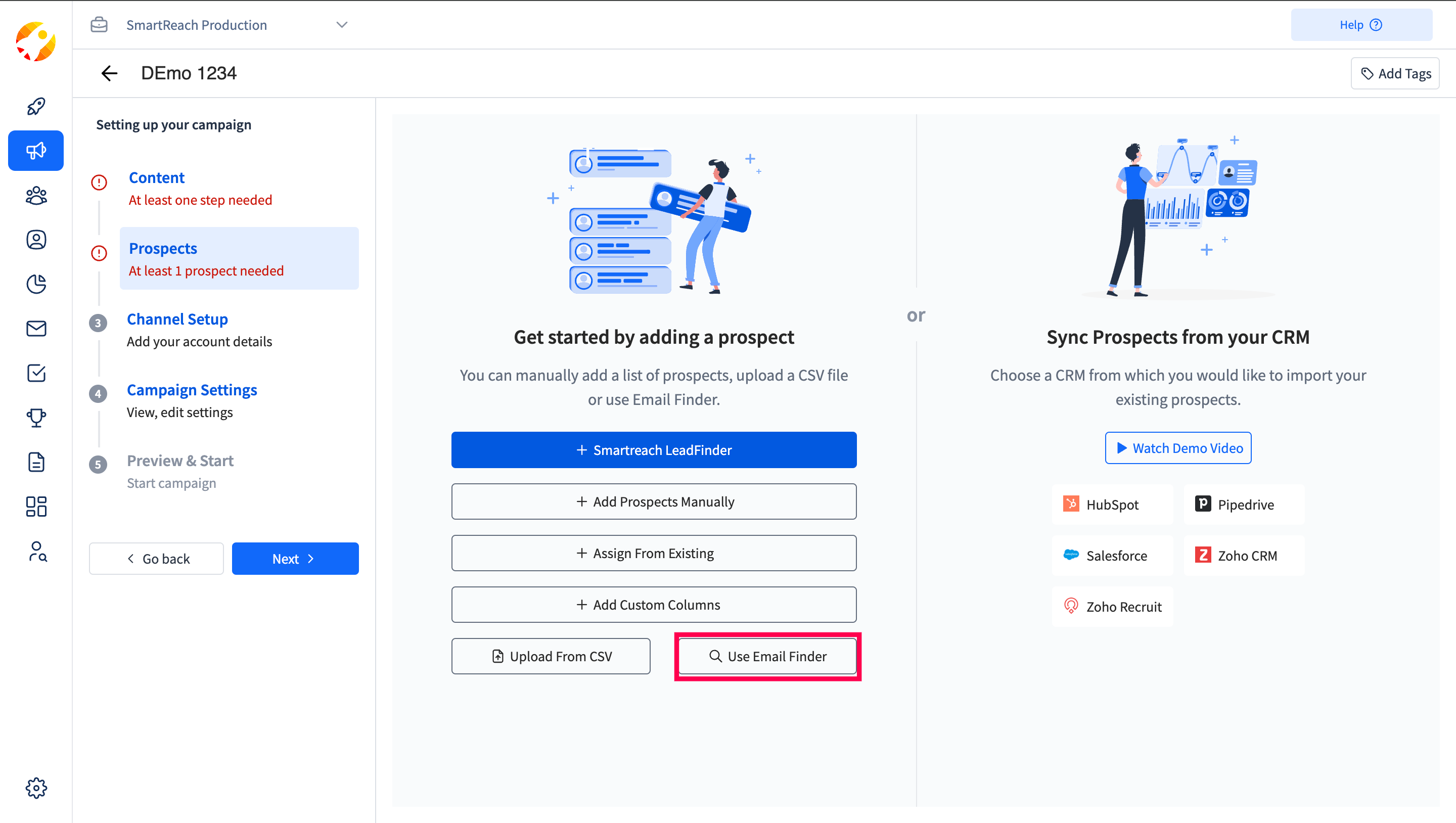The width and height of the screenshot is (1456, 823).
Task: Click the Next button
Action: (295, 559)
